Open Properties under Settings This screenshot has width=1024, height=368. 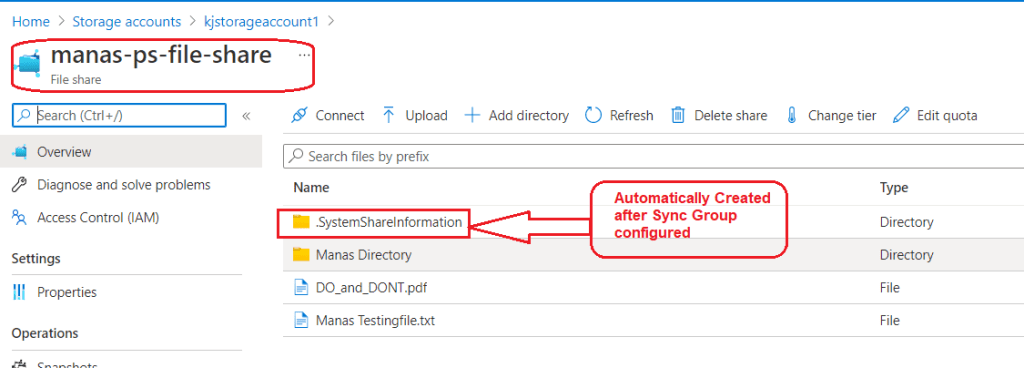point(67,292)
